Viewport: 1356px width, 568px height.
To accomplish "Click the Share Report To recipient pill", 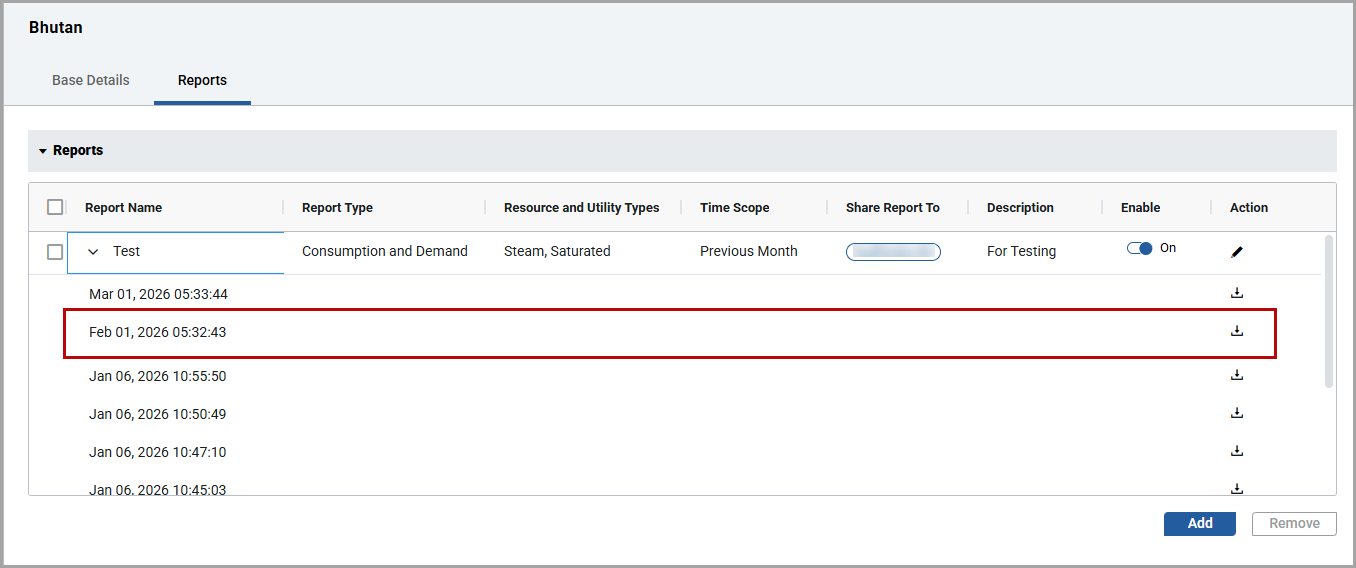I will click(x=893, y=252).
